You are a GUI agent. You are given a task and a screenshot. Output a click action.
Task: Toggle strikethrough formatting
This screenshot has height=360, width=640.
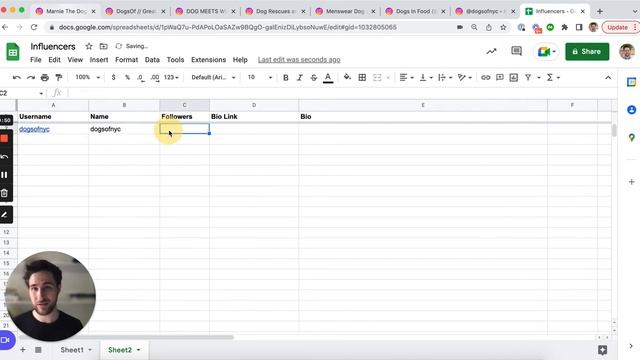click(x=313, y=78)
